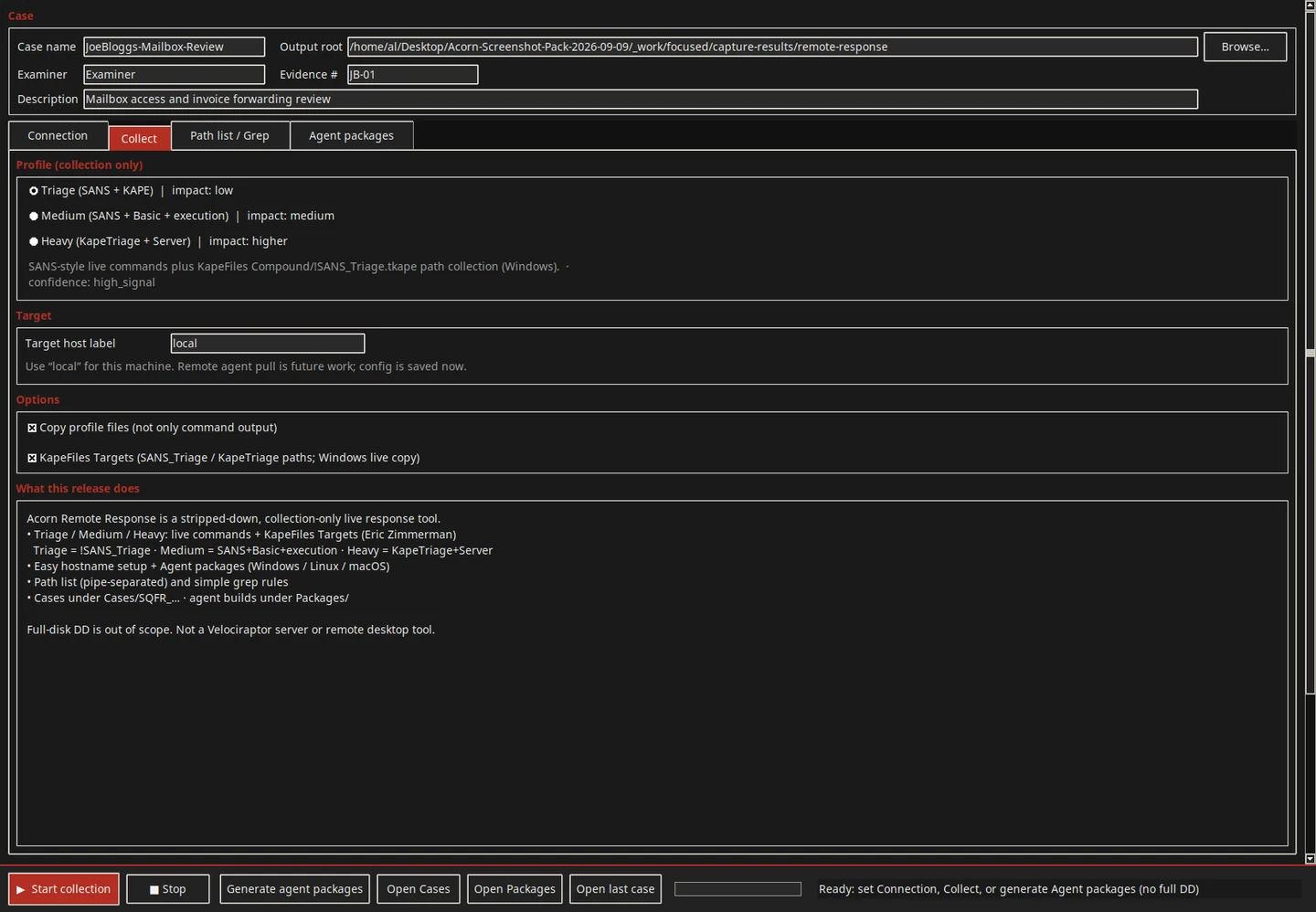
Task: Click 'Path list (pipe-separated)' bullet line
Action: coord(157,582)
